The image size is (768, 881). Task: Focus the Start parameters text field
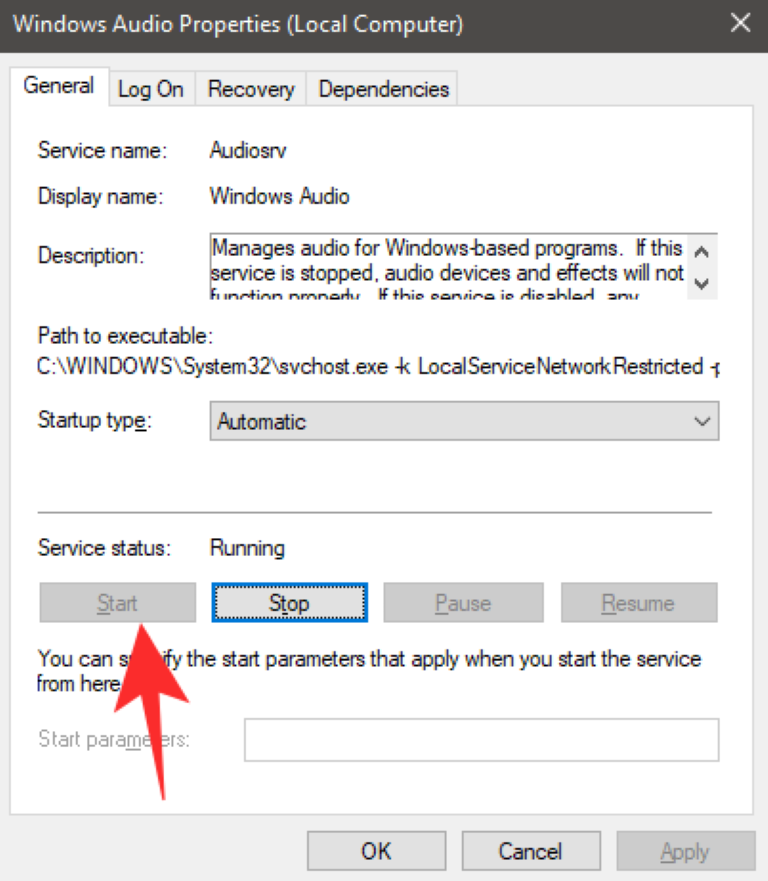click(481, 740)
